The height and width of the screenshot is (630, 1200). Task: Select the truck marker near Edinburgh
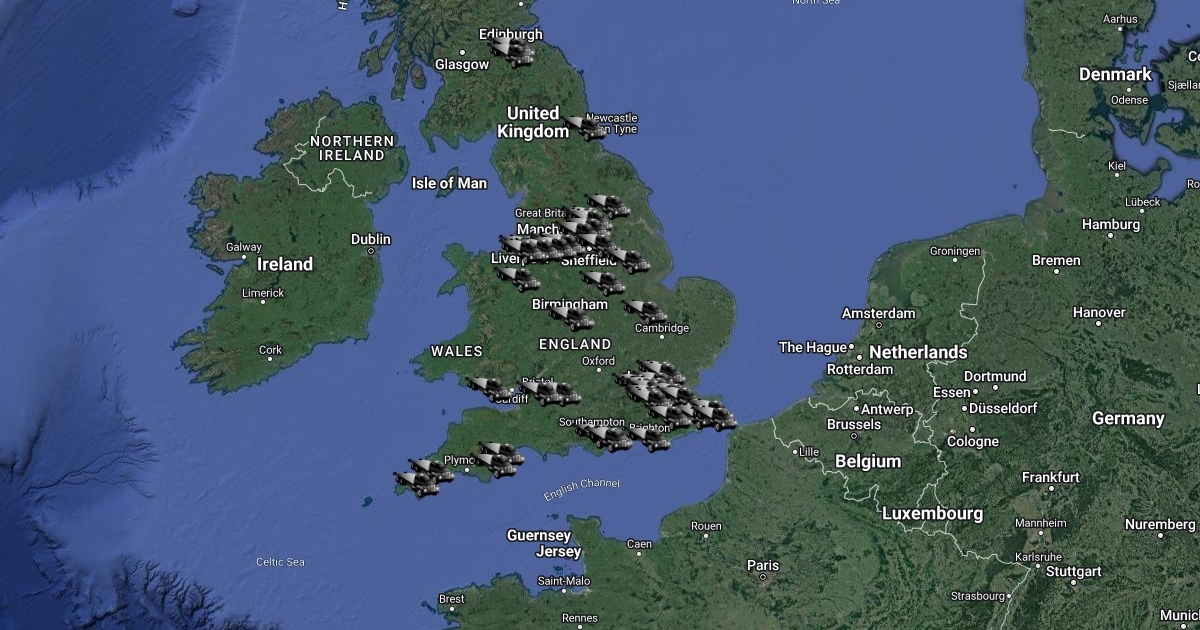coord(513,50)
